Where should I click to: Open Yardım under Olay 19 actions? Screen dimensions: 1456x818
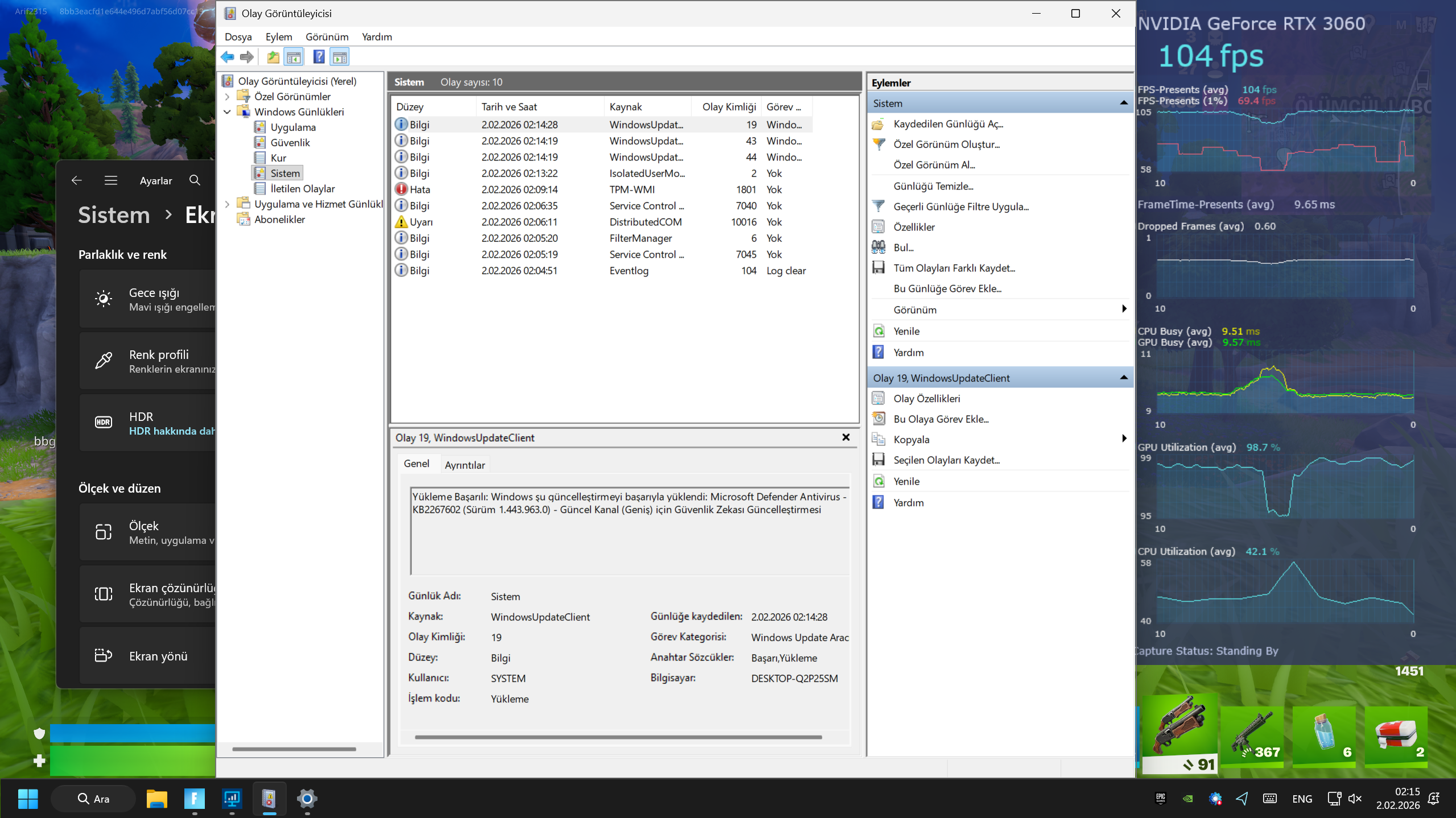point(908,503)
